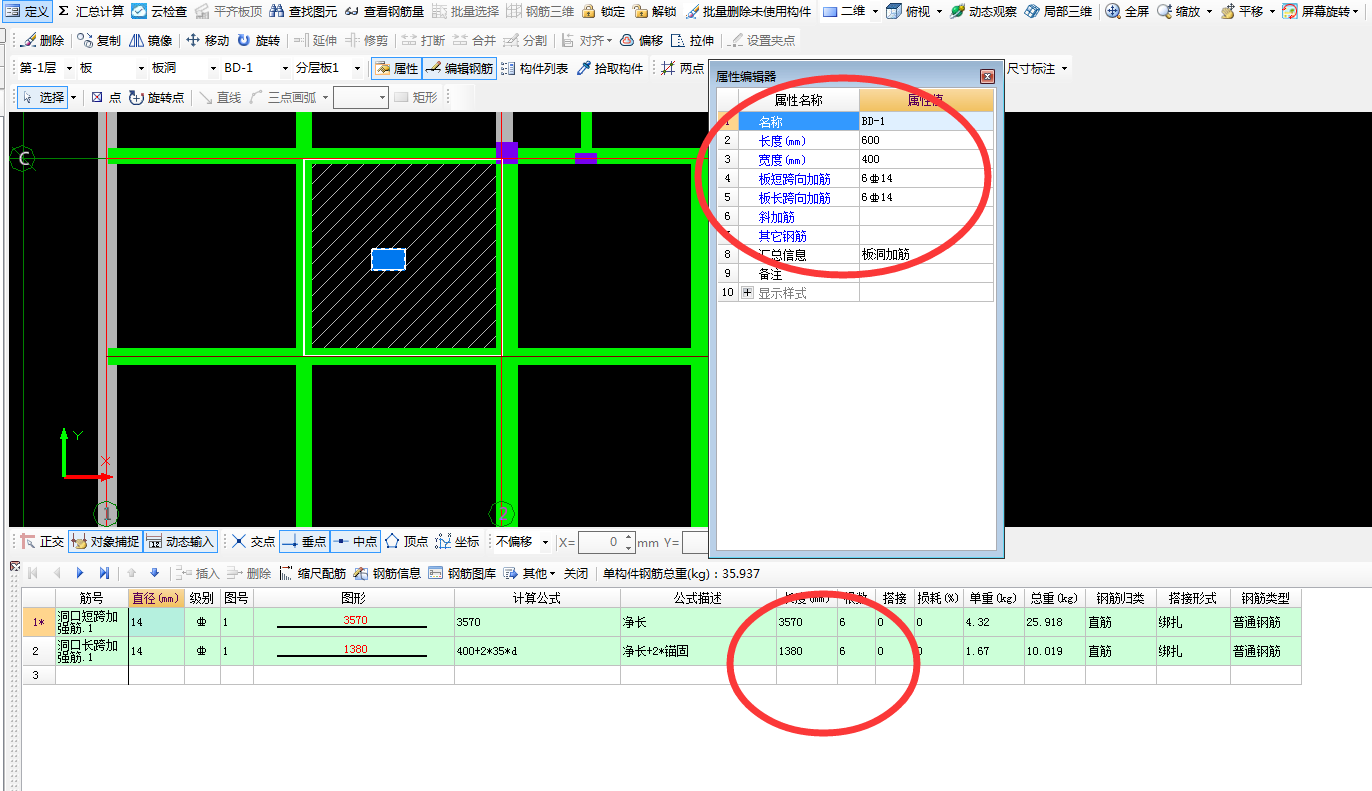Open the 不偏移 offset mode dropdown
Viewport: 1372px width, 791px height.
[x=545, y=542]
